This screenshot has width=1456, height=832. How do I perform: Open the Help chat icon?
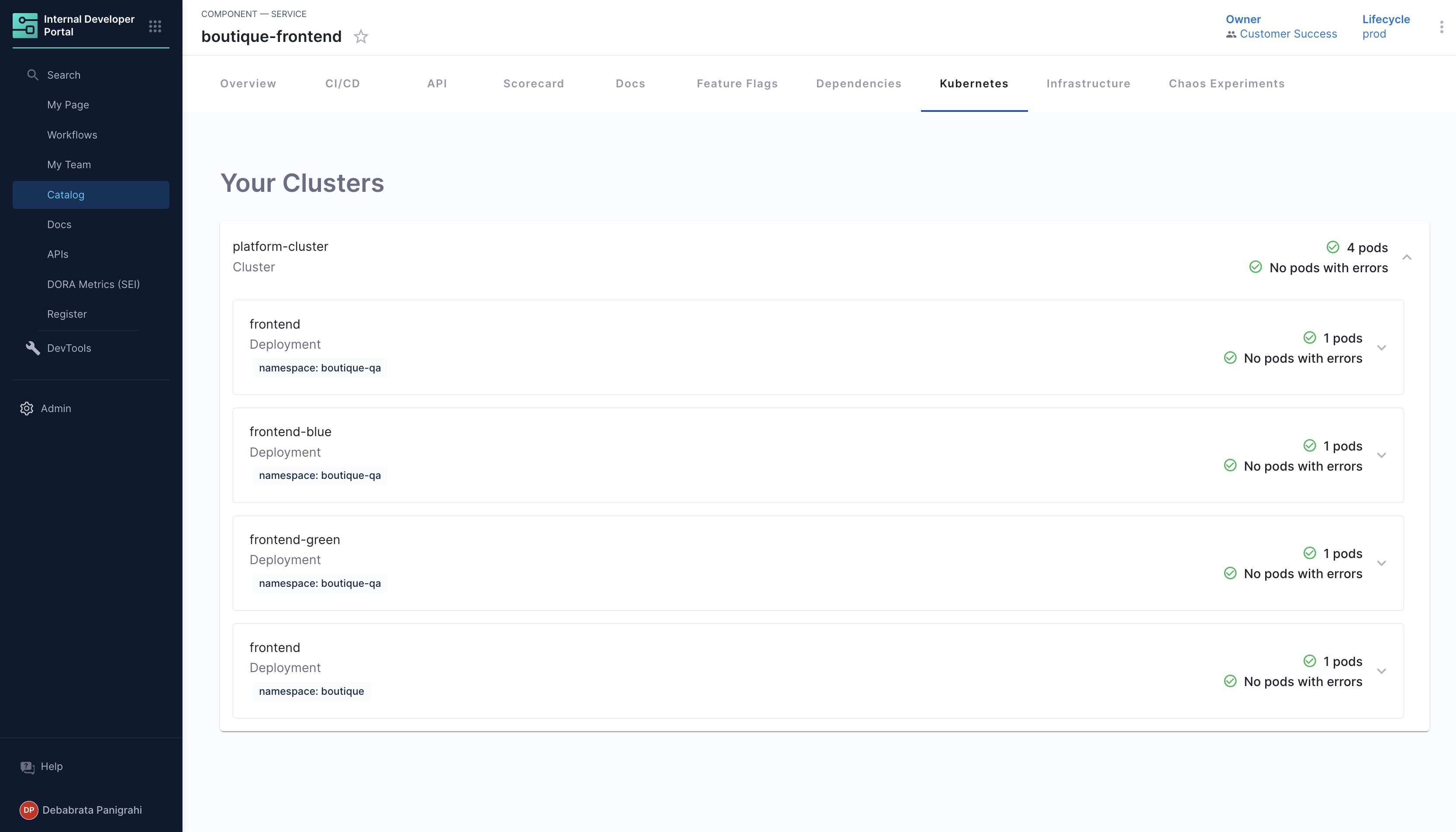(28, 767)
